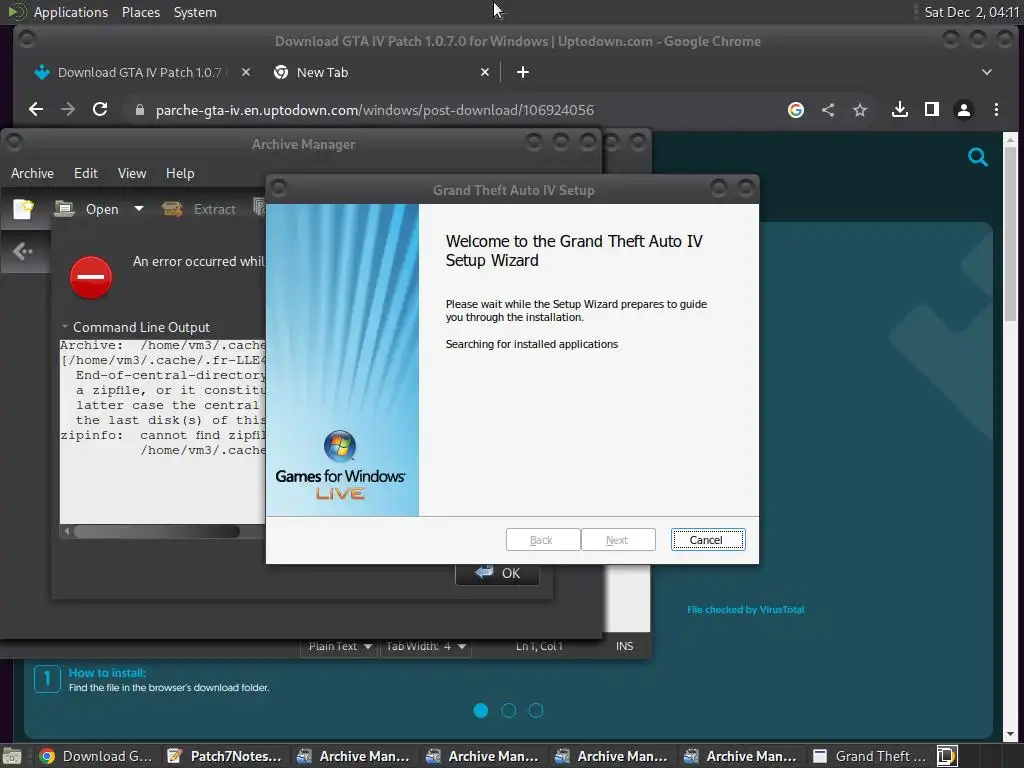Open a new Chrome tab with plus
1024x768 pixels.
point(523,72)
